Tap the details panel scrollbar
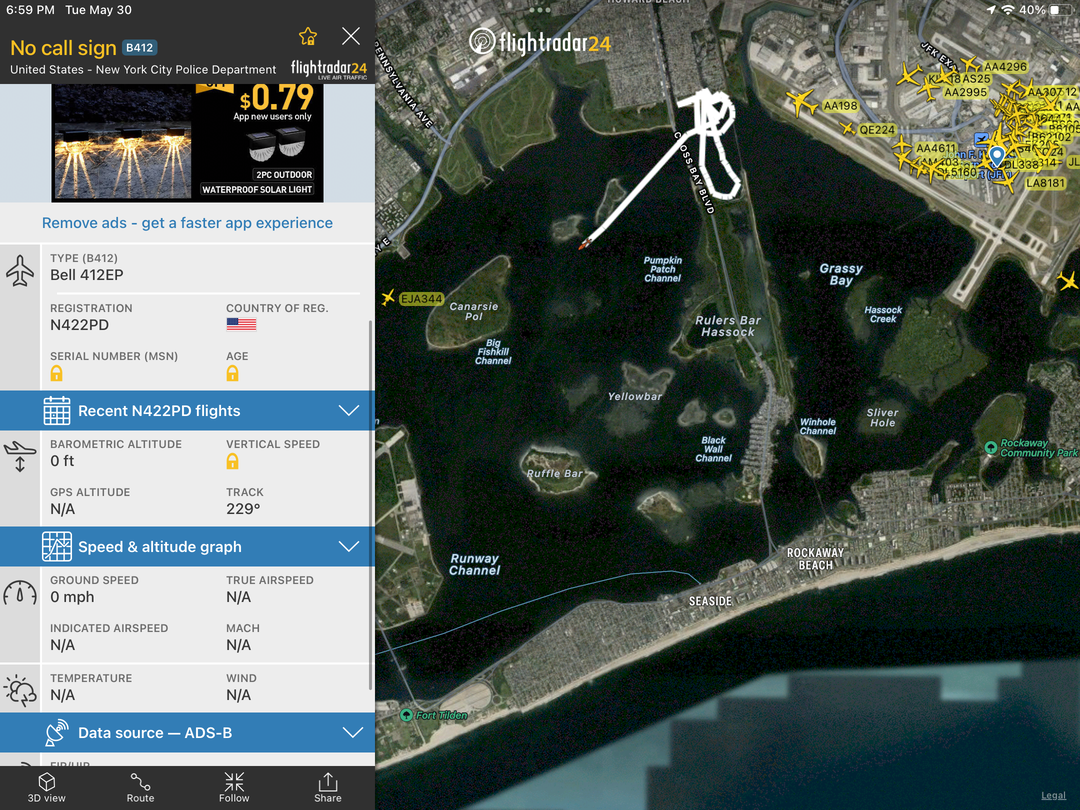1080x810 pixels. tap(371, 505)
